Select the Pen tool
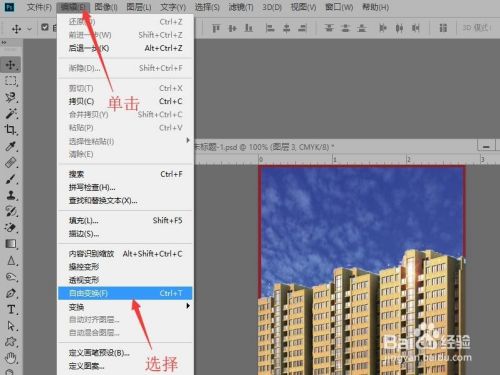The height and width of the screenshot is (375, 500). click(x=11, y=293)
